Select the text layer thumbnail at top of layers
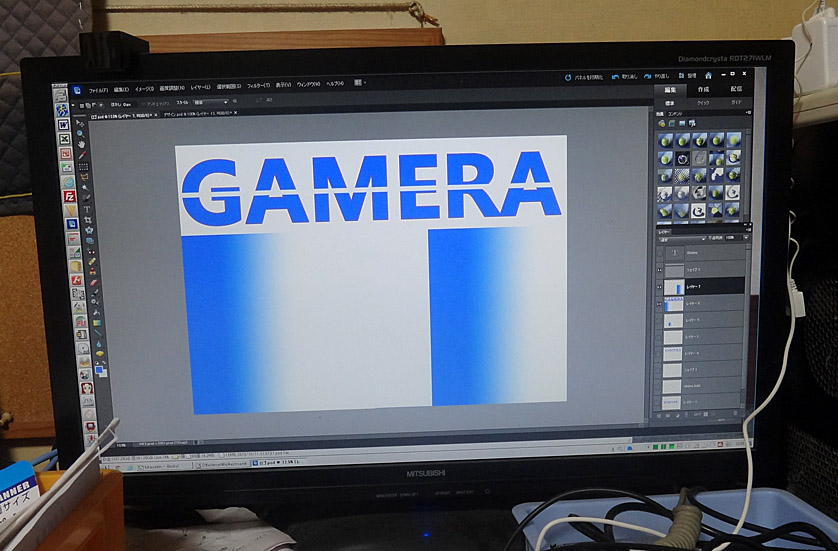Image resolution: width=838 pixels, height=551 pixels. tap(673, 254)
